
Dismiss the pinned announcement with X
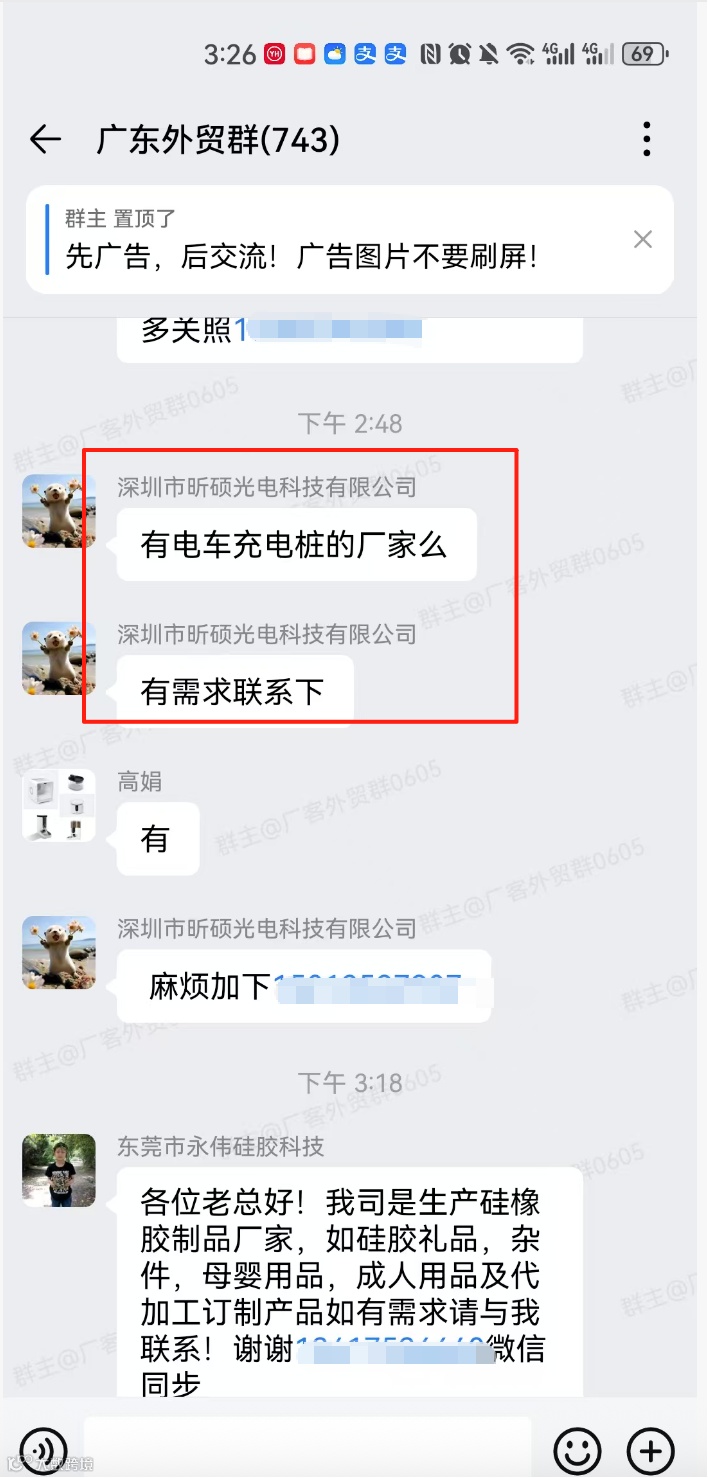643,239
